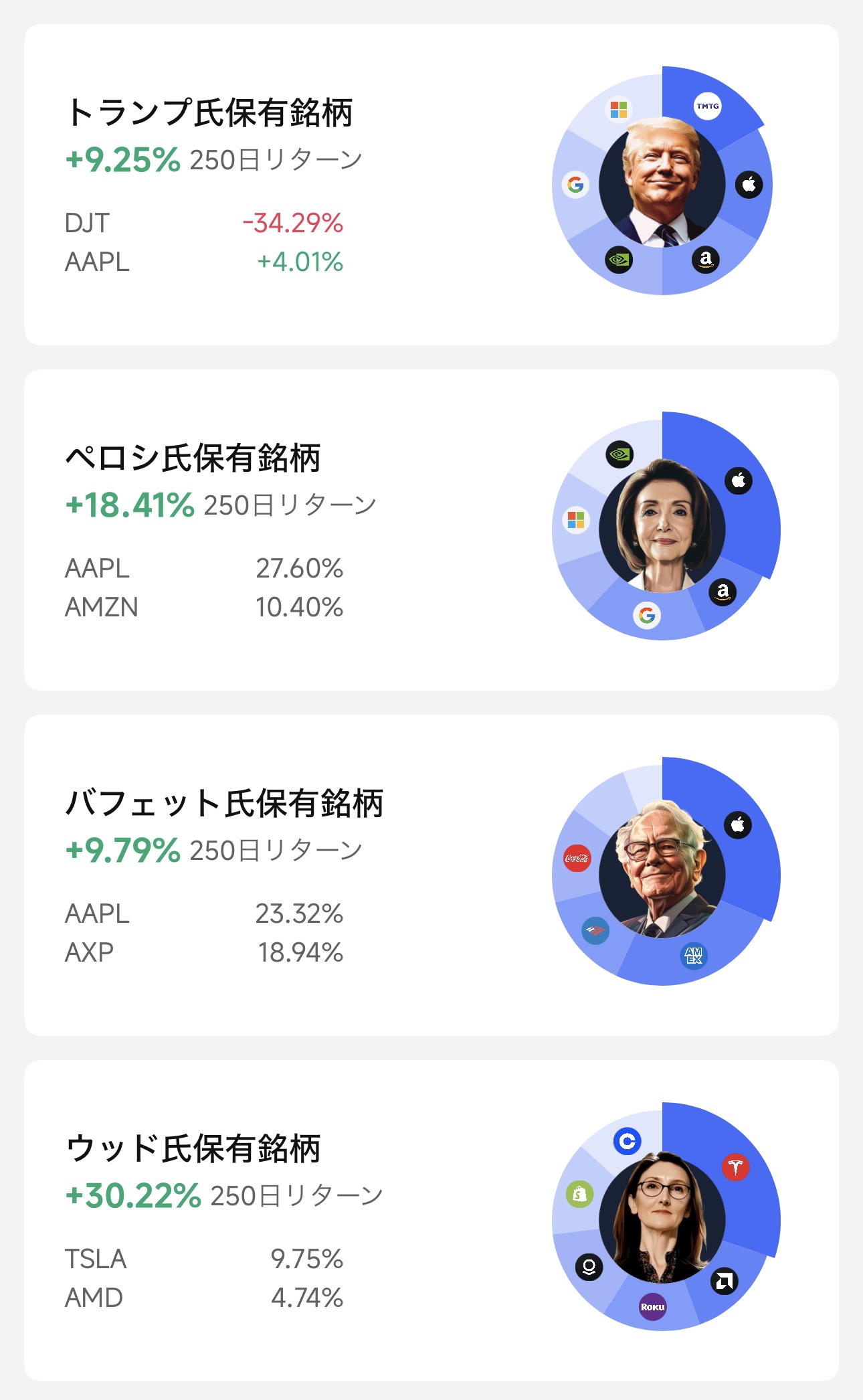Click the Coinbase logo icon
The width and height of the screenshot is (863, 1400).
627,1140
